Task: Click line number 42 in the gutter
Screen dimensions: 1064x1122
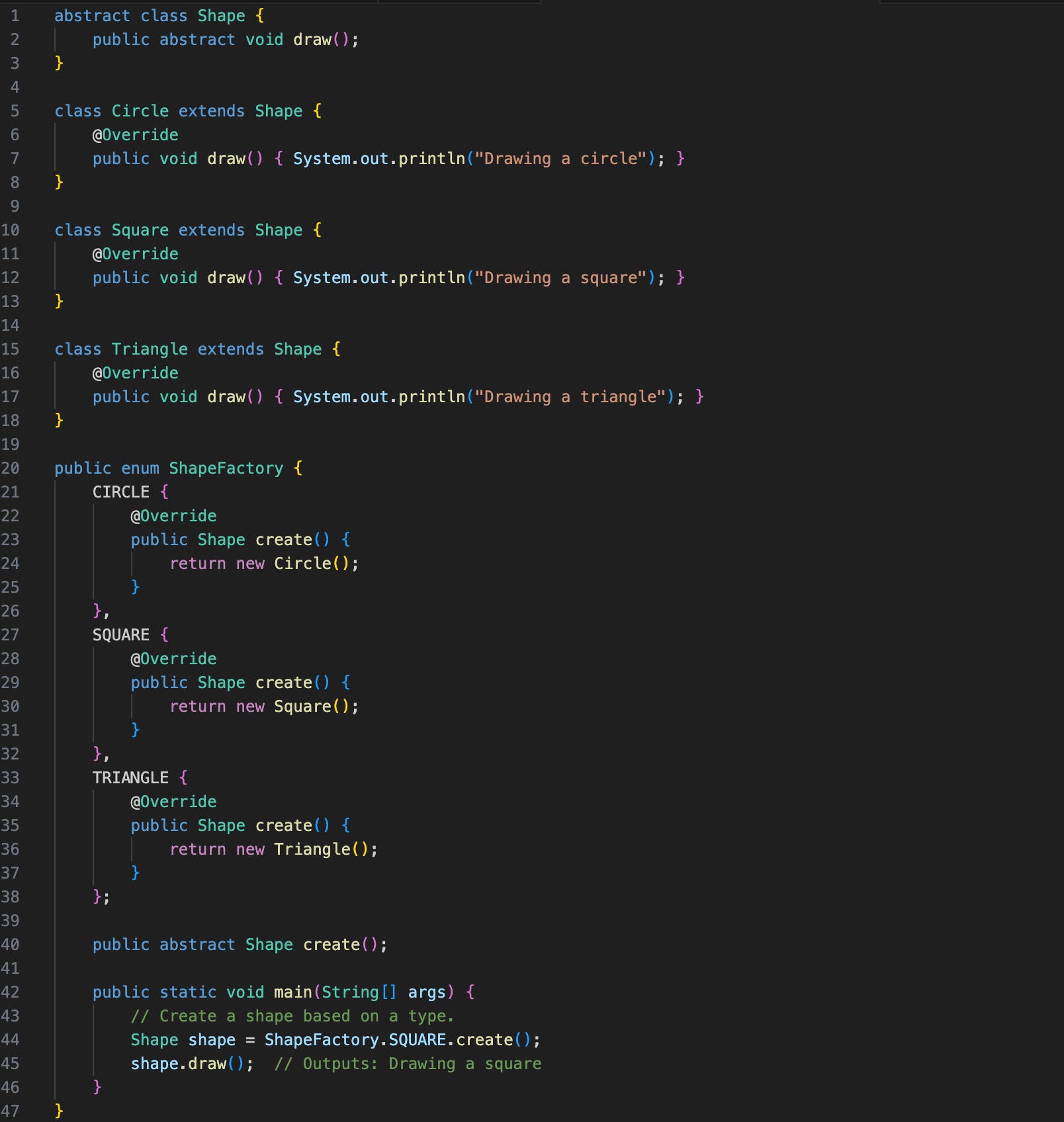Action: point(11,992)
